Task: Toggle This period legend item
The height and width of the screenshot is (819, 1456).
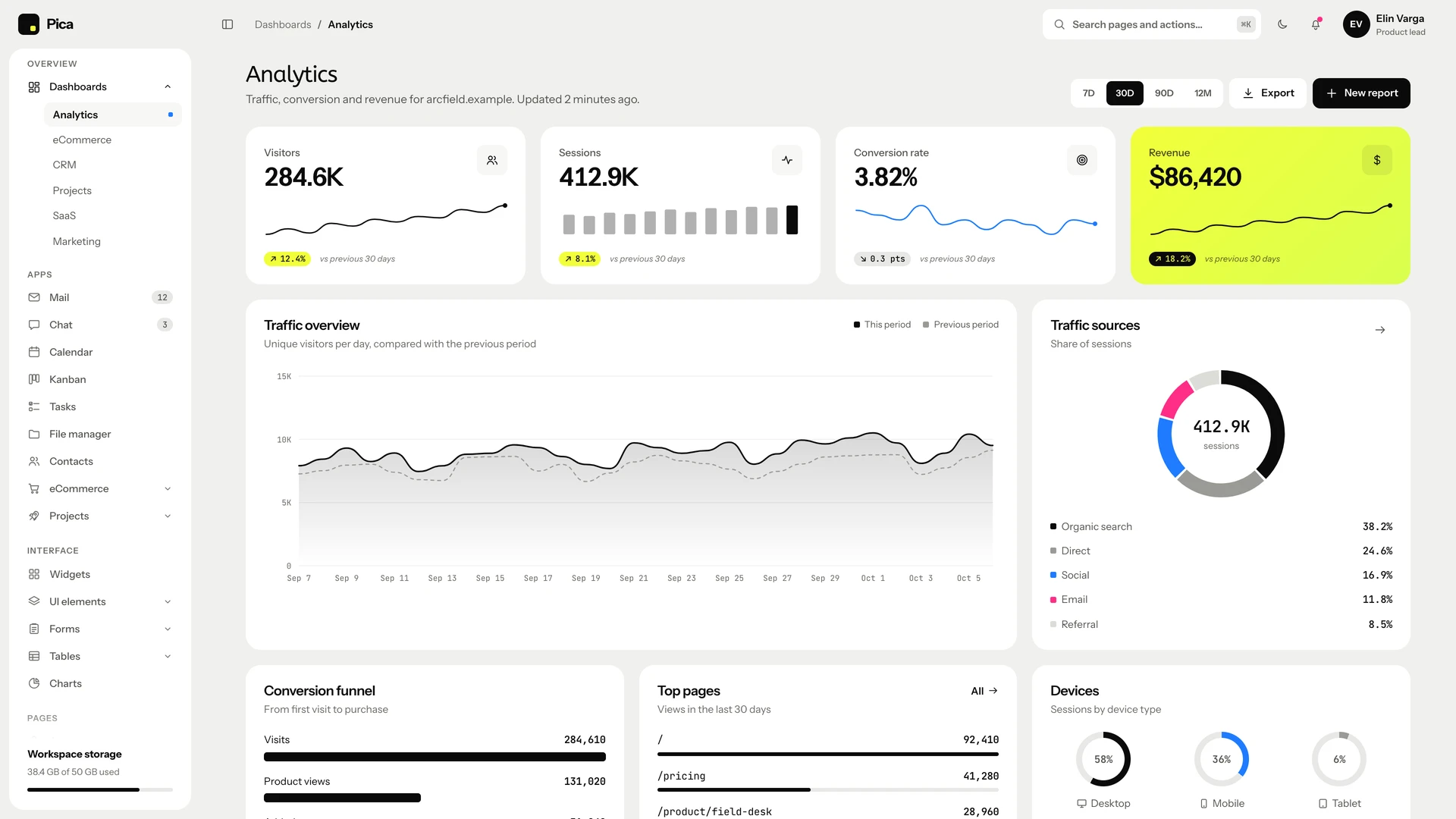Action: 882,325
